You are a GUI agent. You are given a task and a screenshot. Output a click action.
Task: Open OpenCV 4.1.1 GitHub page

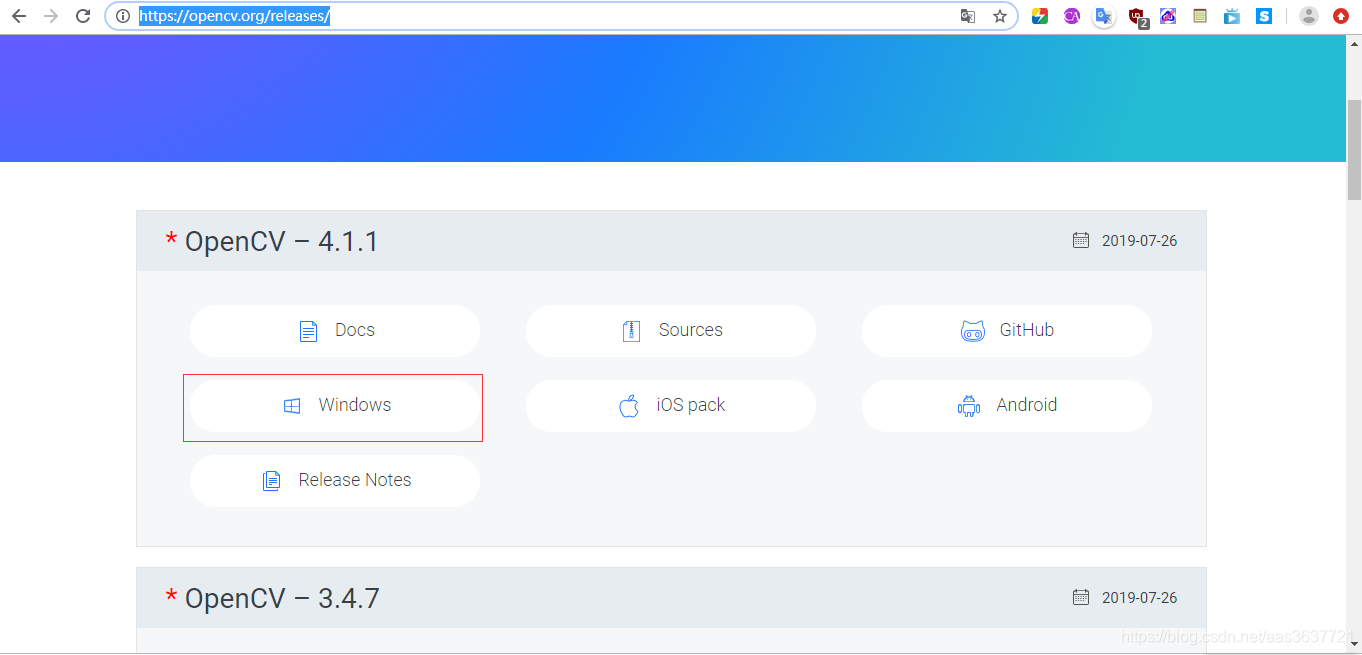1007,331
